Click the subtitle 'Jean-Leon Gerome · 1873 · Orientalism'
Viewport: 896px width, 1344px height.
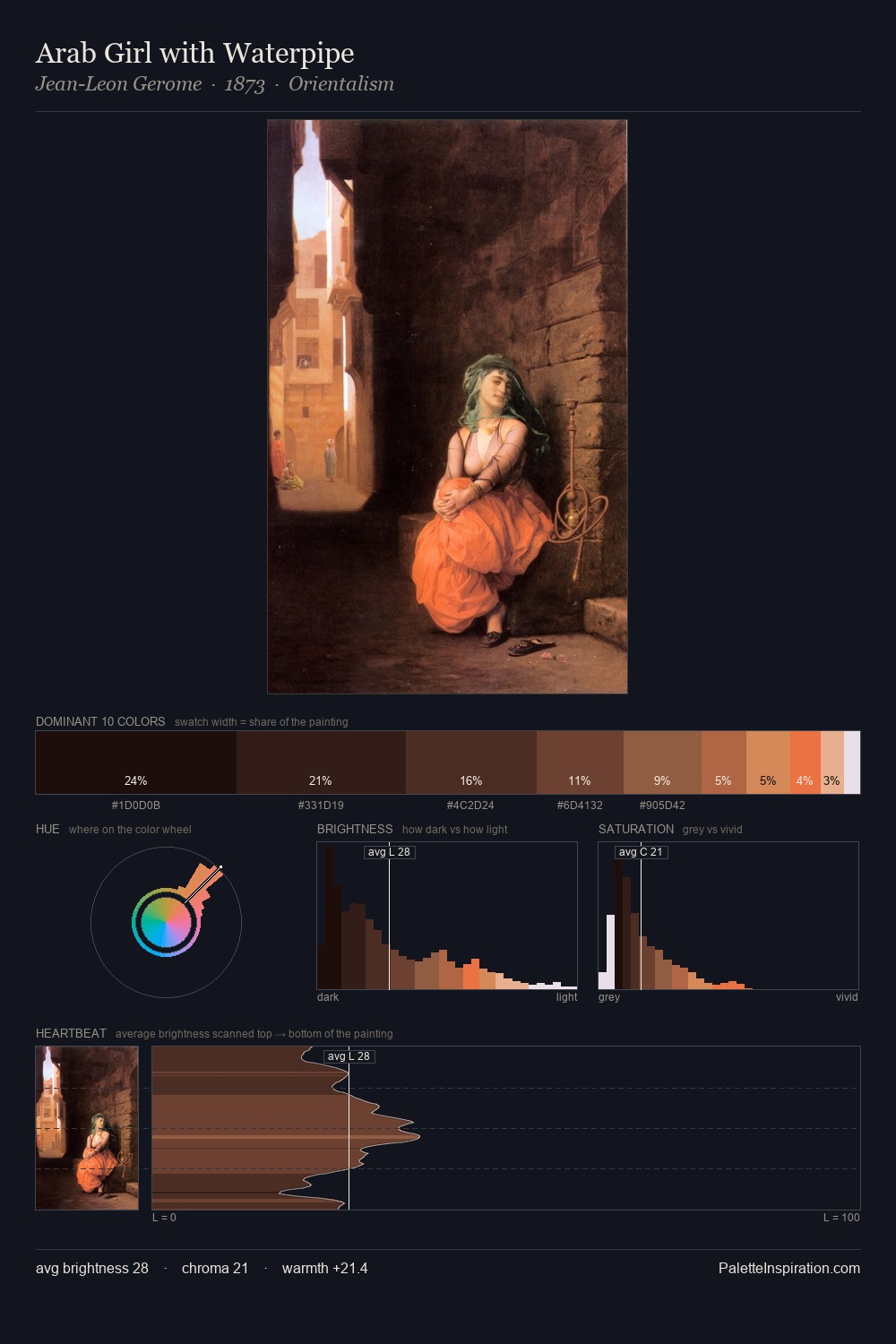[x=214, y=84]
